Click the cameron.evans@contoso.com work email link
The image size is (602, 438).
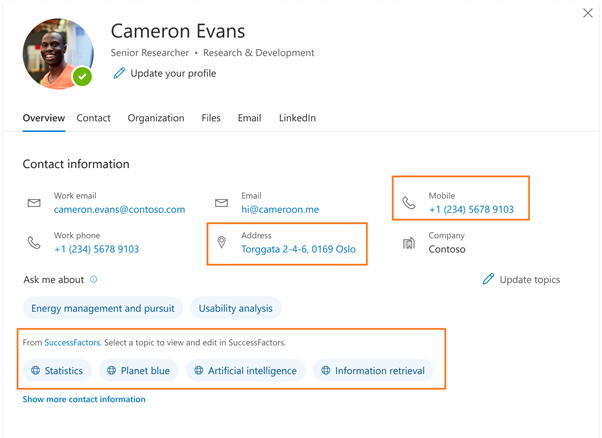pos(119,210)
